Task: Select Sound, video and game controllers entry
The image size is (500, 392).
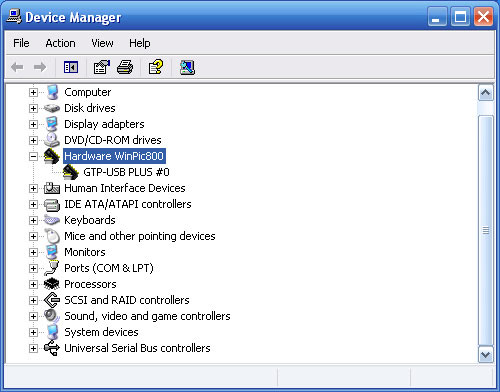Action: point(147,316)
